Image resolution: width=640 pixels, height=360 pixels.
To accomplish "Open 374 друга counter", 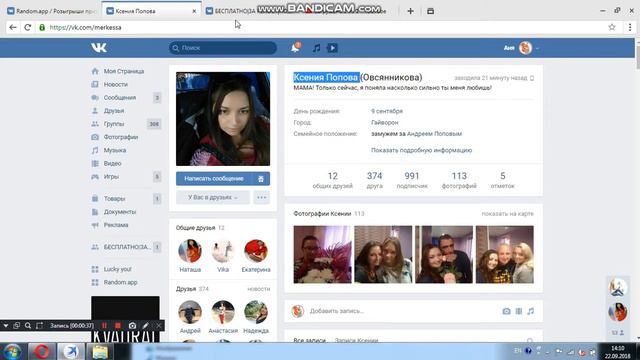I will click(374, 180).
